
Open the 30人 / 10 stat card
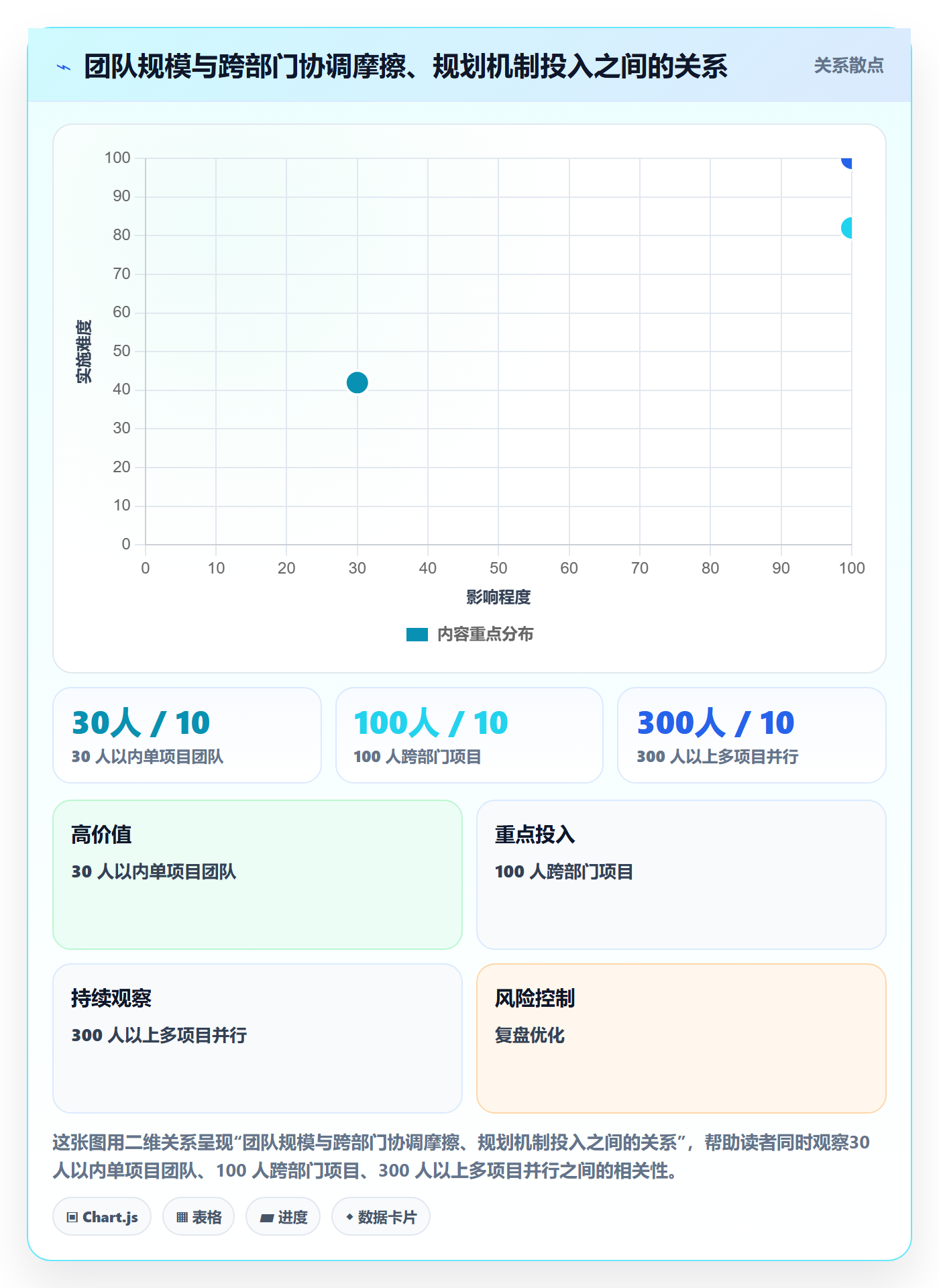pos(187,735)
